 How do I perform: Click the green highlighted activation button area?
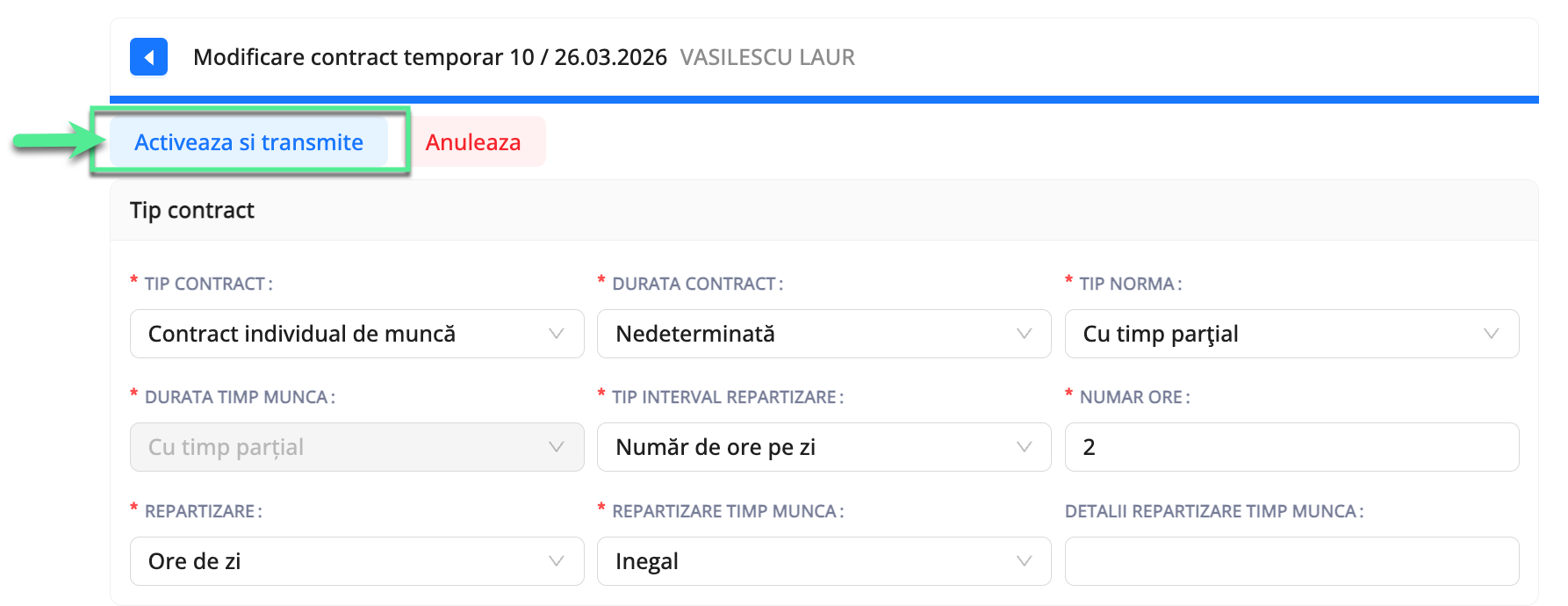point(248,141)
